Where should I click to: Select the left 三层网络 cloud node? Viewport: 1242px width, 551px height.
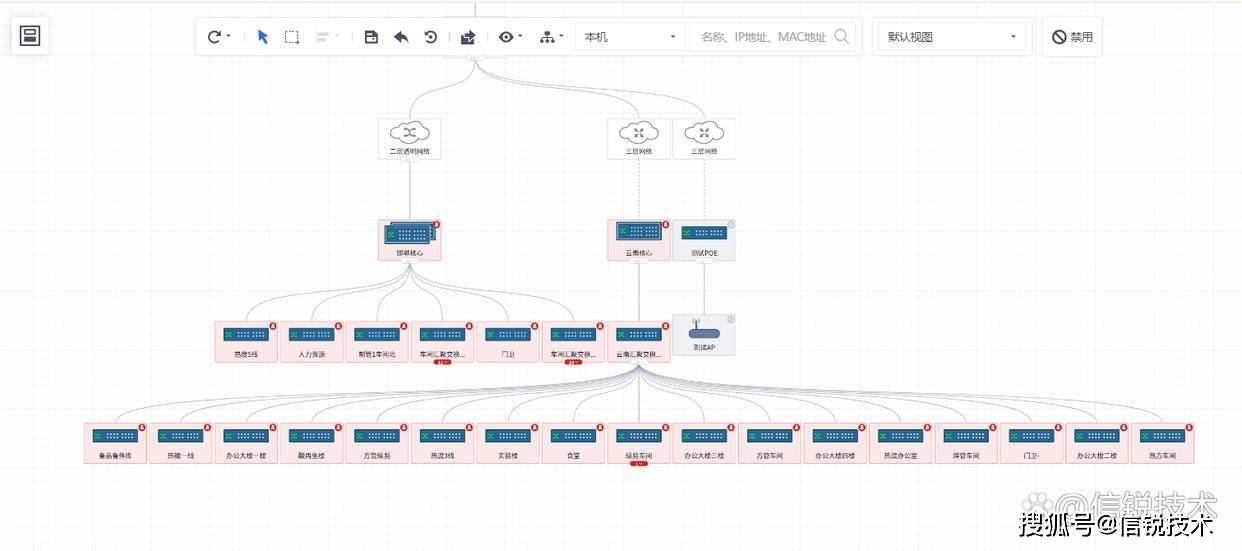tap(639, 138)
